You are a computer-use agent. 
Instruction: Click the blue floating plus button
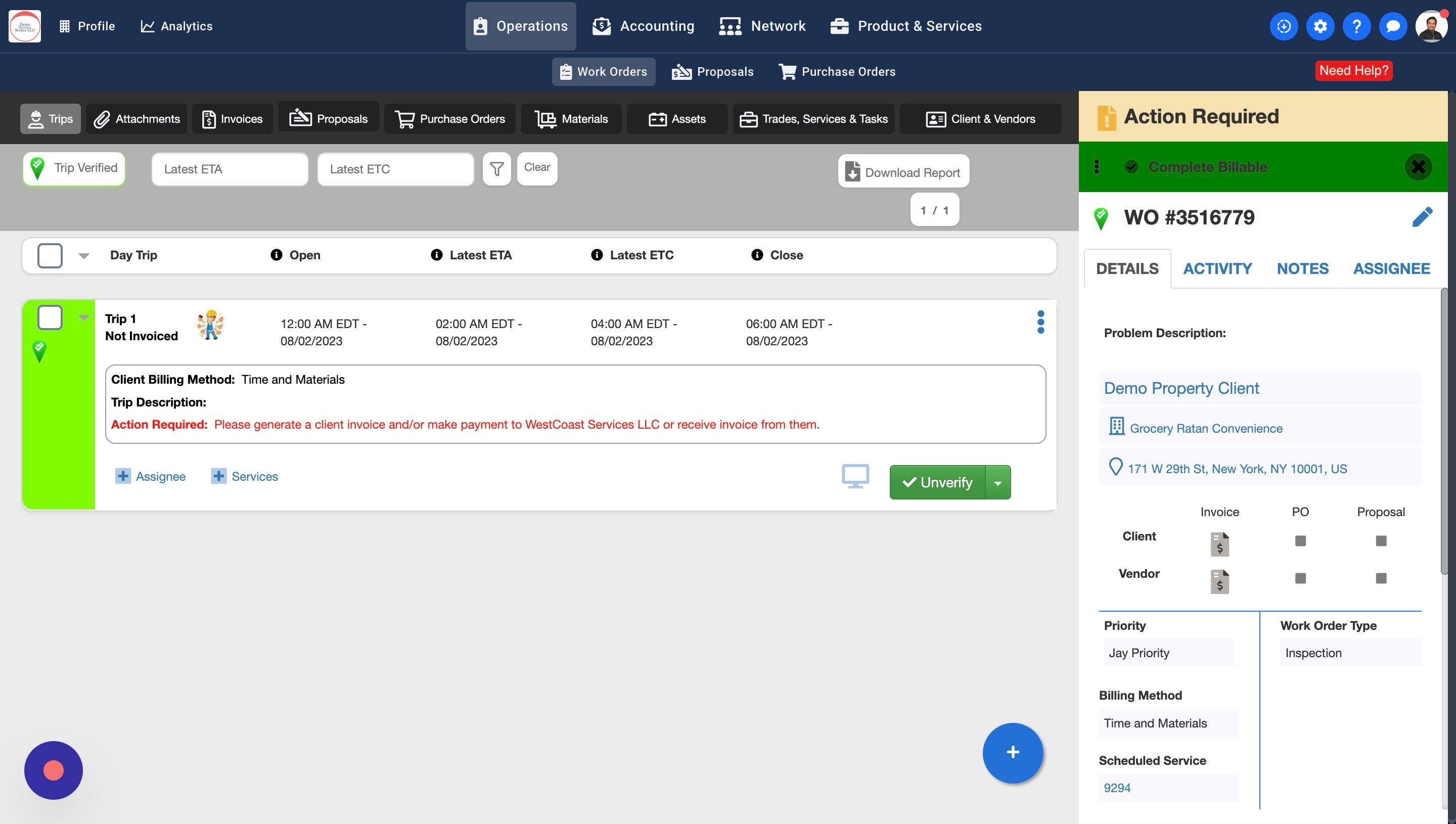1012,753
